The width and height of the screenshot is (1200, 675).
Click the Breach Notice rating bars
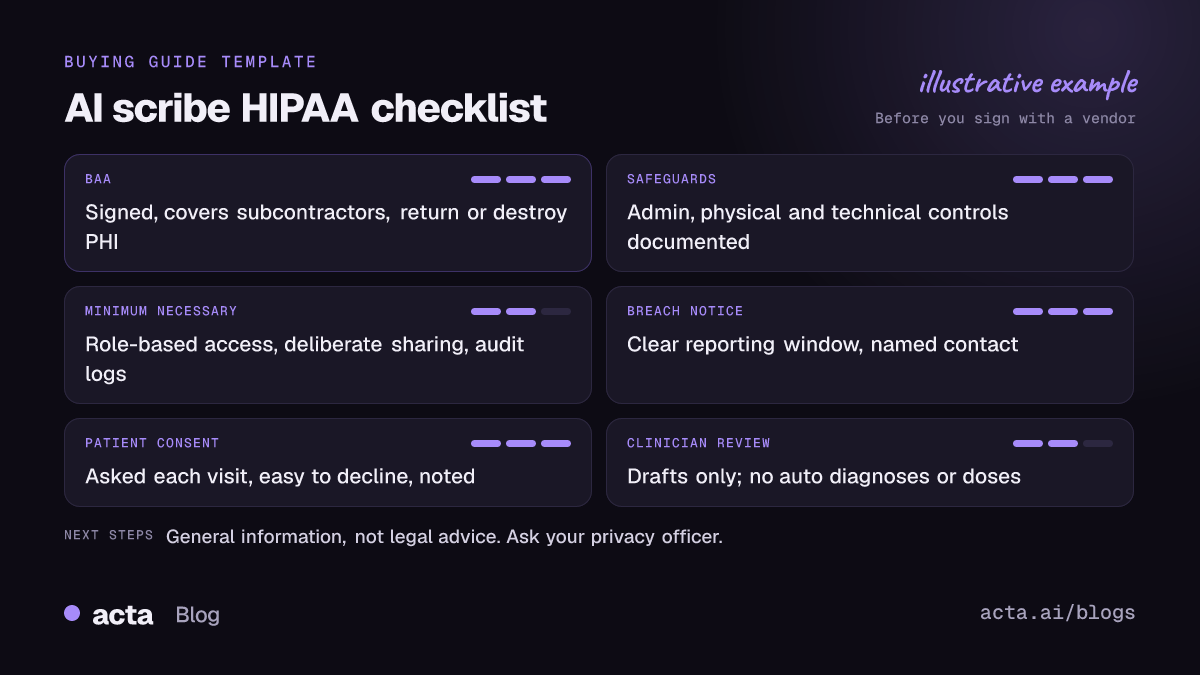(x=1063, y=312)
